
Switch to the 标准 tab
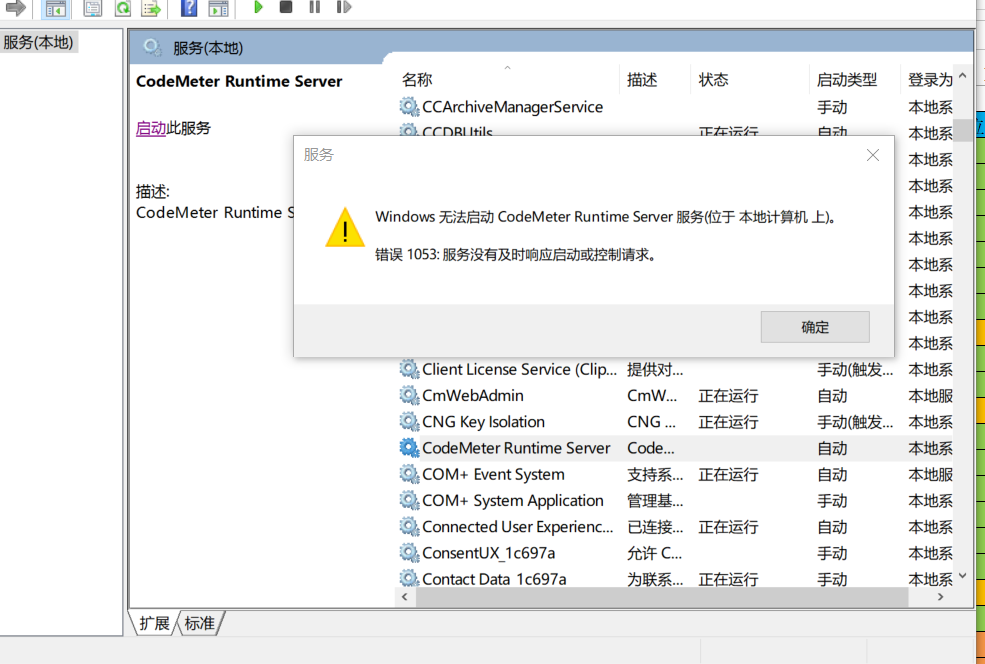200,623
